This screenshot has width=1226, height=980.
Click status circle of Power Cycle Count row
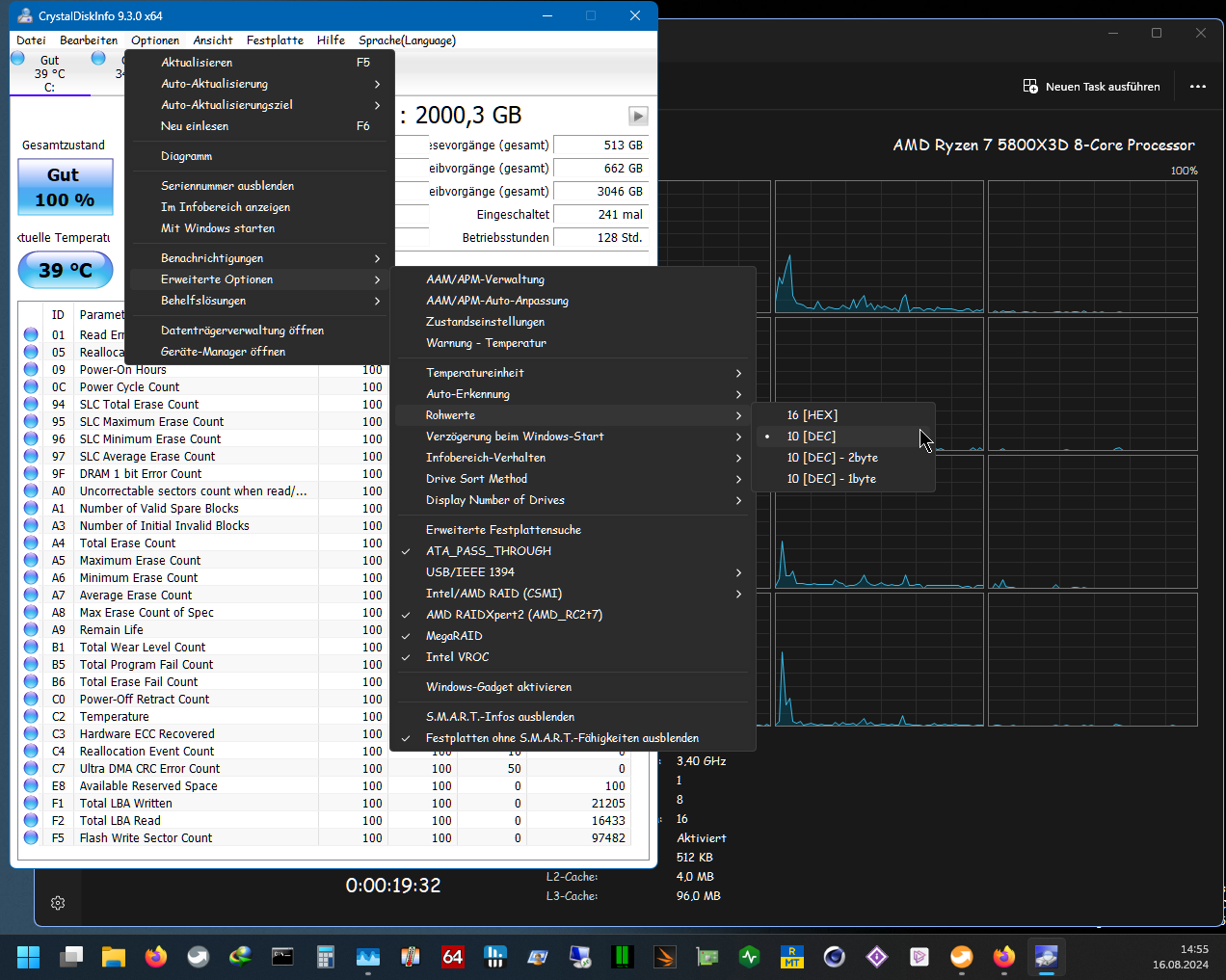[x=31, y=386]
